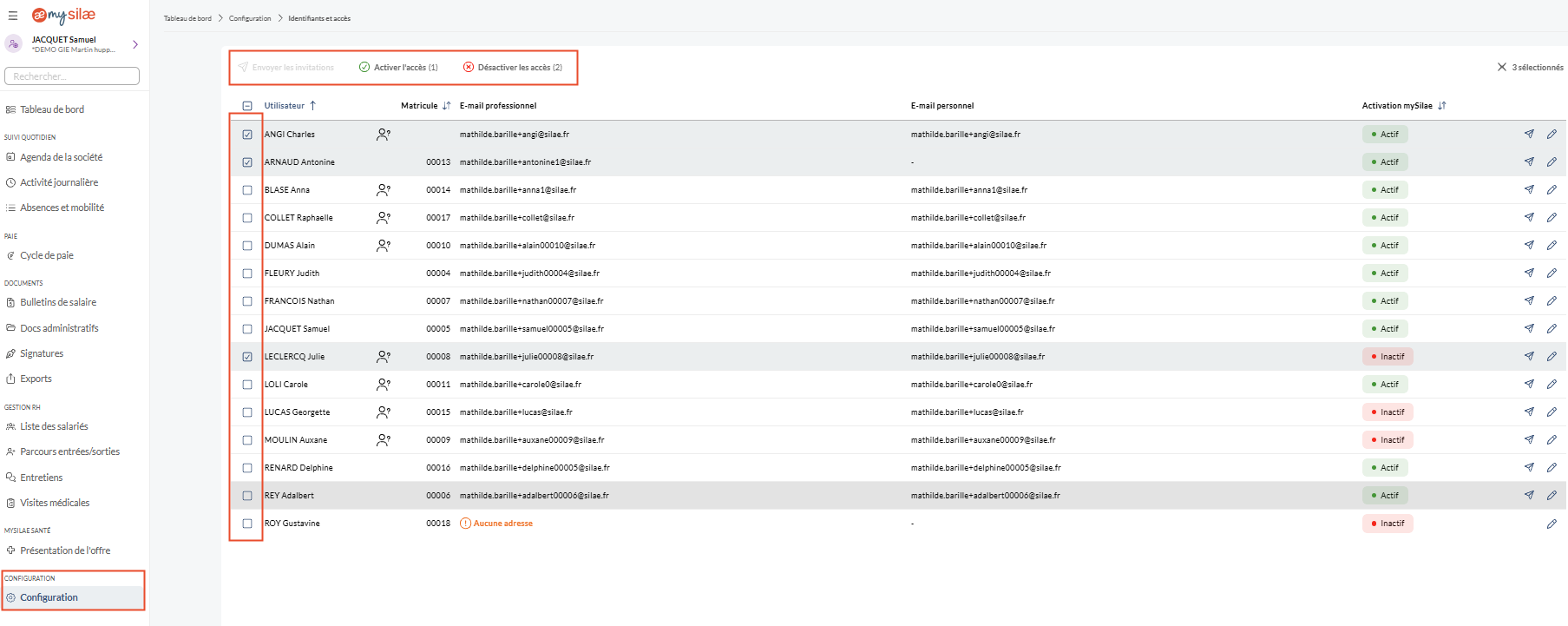Click user role icon beside LECLERCQ Julie

coord(384,357)
